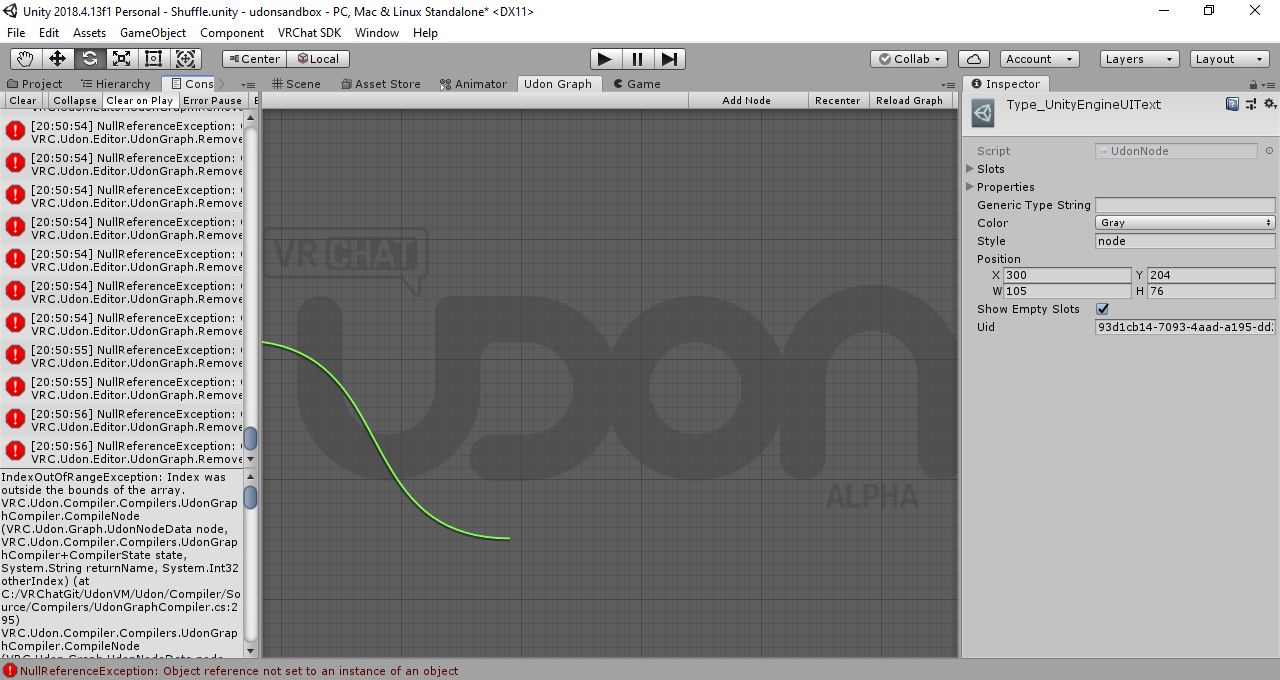
Task: Click the Position Y field
Action: 1211,275
